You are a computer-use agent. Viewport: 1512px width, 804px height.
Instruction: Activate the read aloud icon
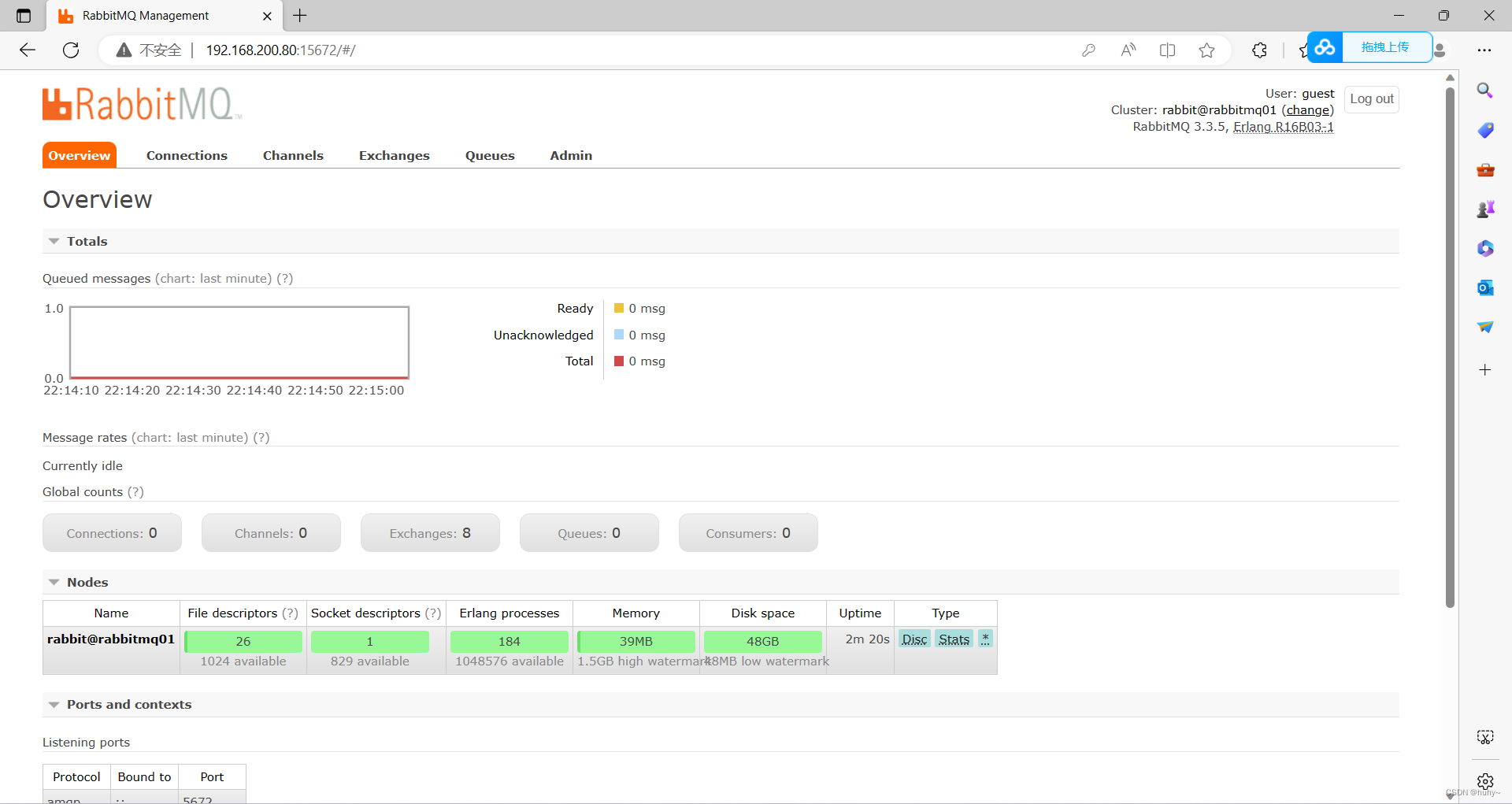[1128, 50]
